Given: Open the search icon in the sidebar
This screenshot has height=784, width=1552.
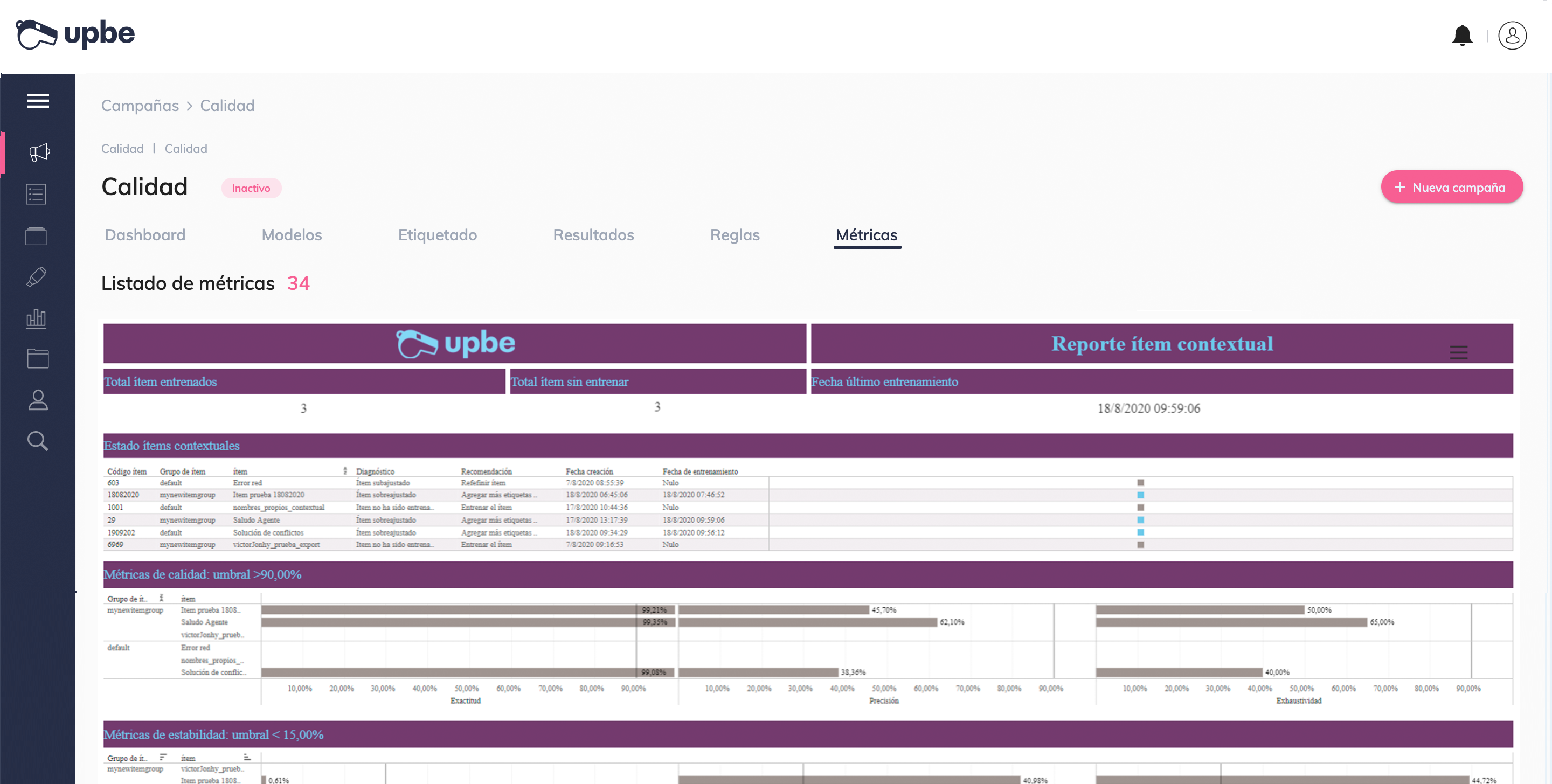Looking at the screenshot, I should pyautogui.click(x=37, y=441).
